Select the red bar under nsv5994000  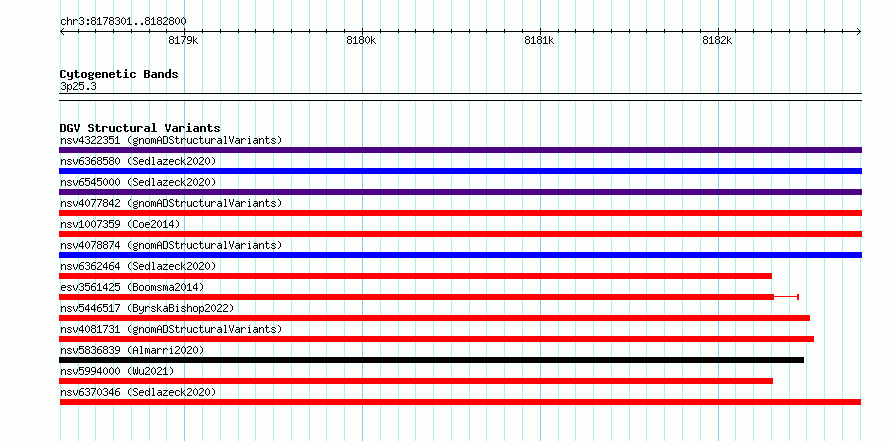point(416,381)
